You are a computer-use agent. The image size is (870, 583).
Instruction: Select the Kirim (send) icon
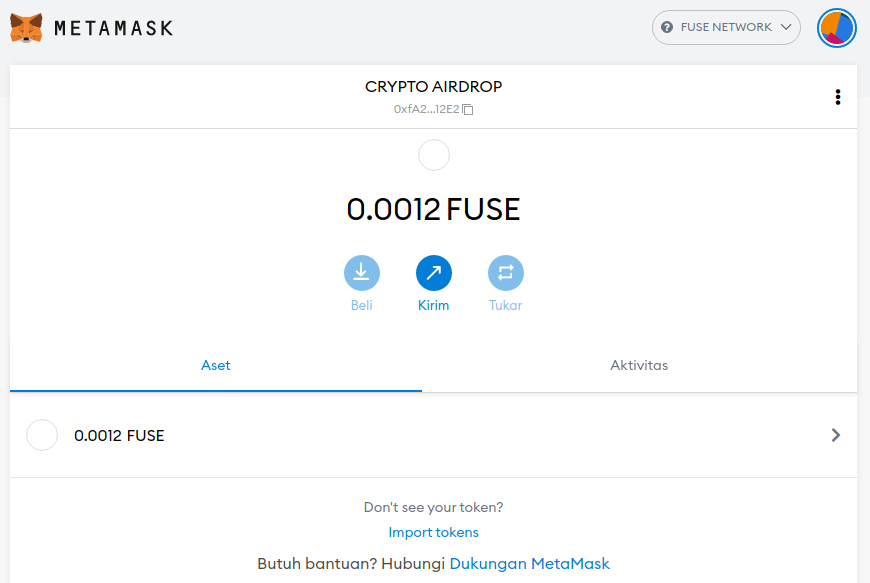click(x=433, y=271)
